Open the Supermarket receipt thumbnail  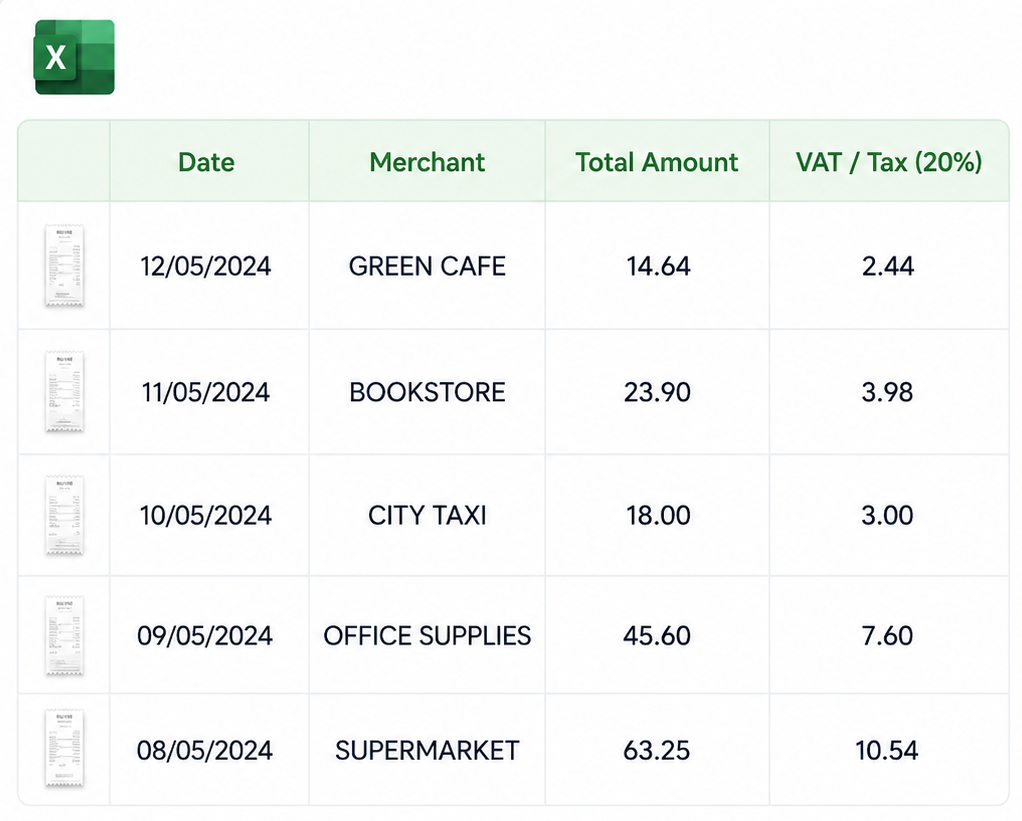pyautogui.click(x=65, y=749)
